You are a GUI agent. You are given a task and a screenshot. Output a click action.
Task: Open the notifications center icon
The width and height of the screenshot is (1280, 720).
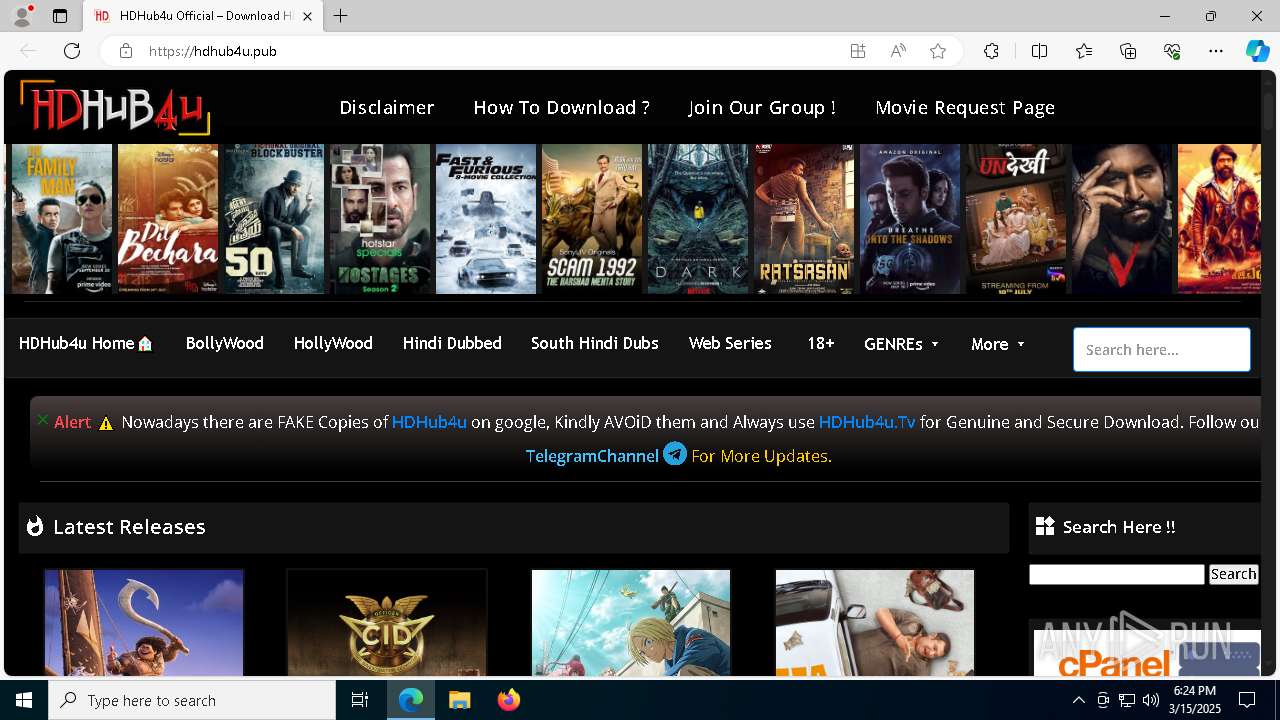(1247, 700)
